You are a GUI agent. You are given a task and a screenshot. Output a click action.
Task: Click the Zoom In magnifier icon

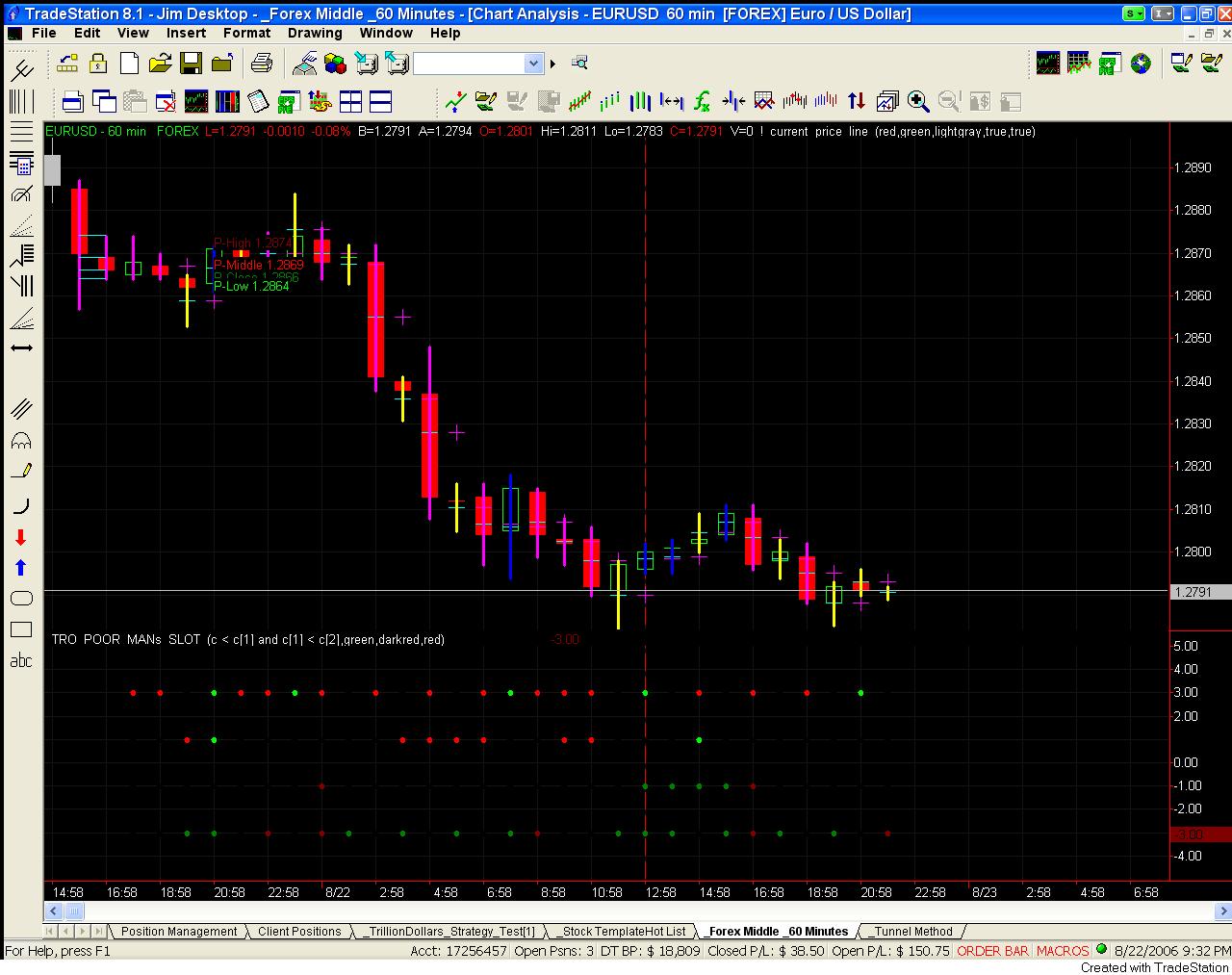pos(917,101)
